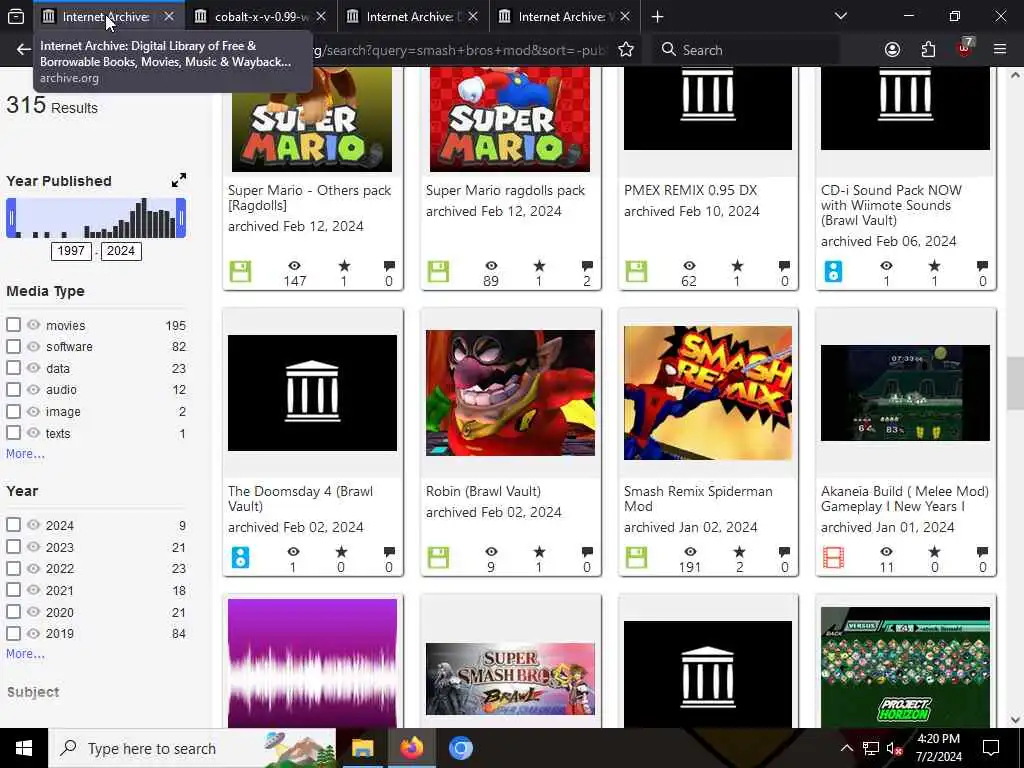Click the audio speaker icon on The Doomsday 4 card
This screenshot has width=1024, height=768.
tap(240, 558)
